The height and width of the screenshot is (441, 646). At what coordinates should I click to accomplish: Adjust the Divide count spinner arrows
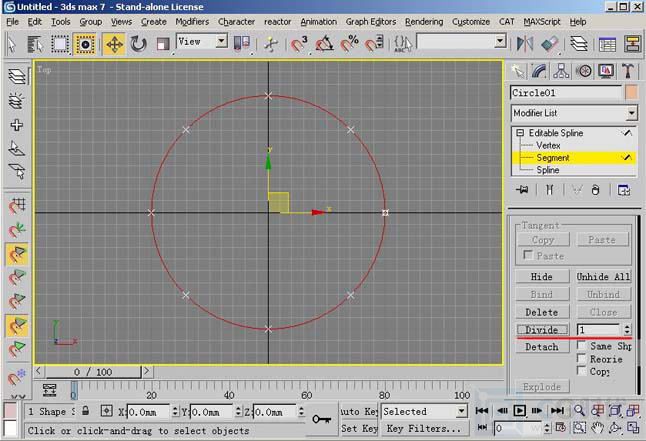(627, 330)
